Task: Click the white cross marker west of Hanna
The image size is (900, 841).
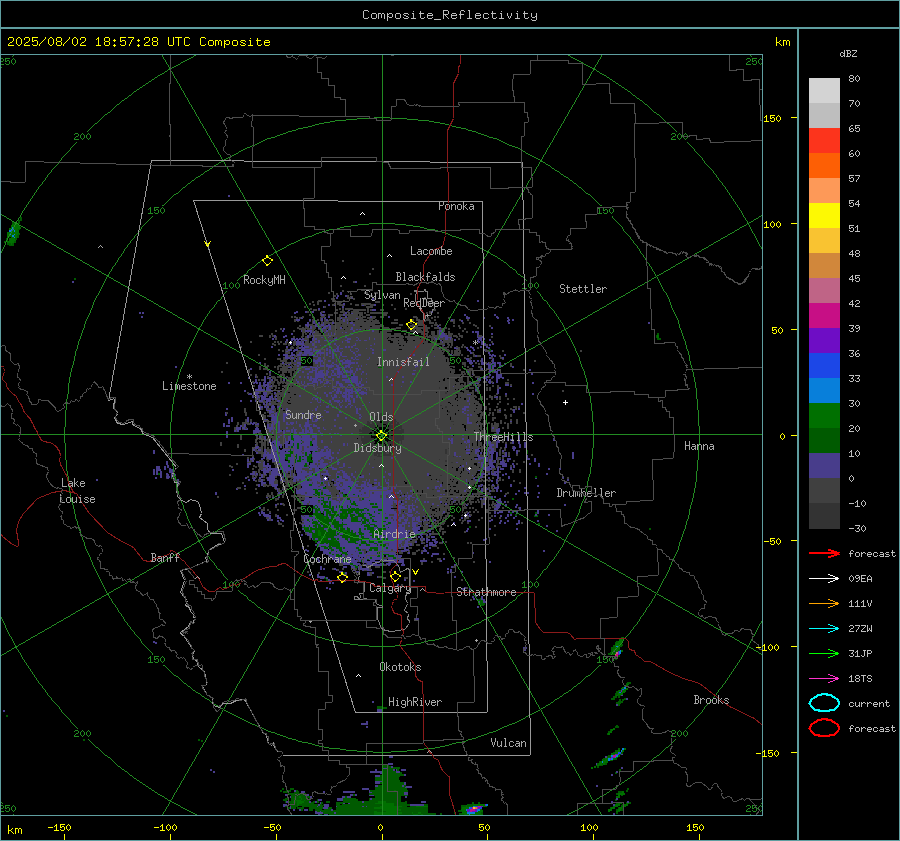Action: pos(565,402)
